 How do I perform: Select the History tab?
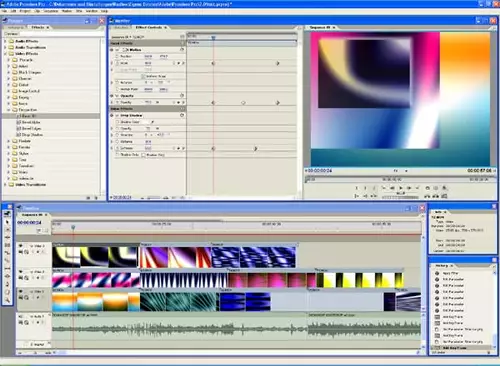(442, 266)
